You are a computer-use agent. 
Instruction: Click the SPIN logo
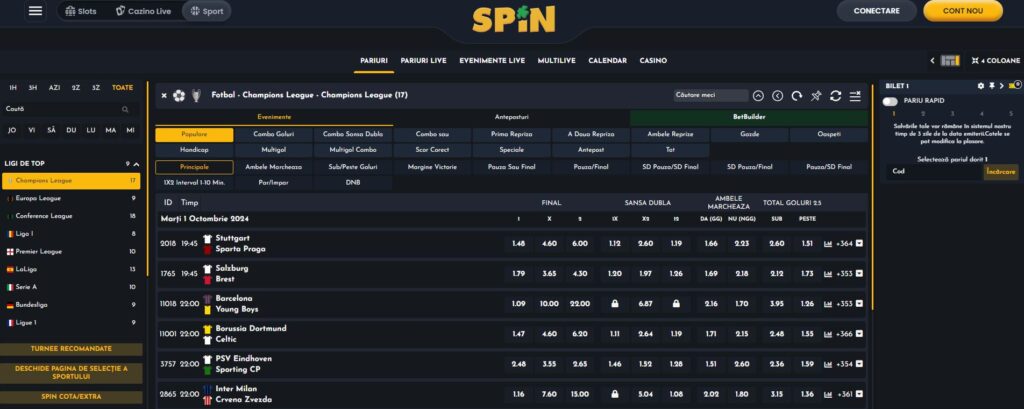(513, 20)
